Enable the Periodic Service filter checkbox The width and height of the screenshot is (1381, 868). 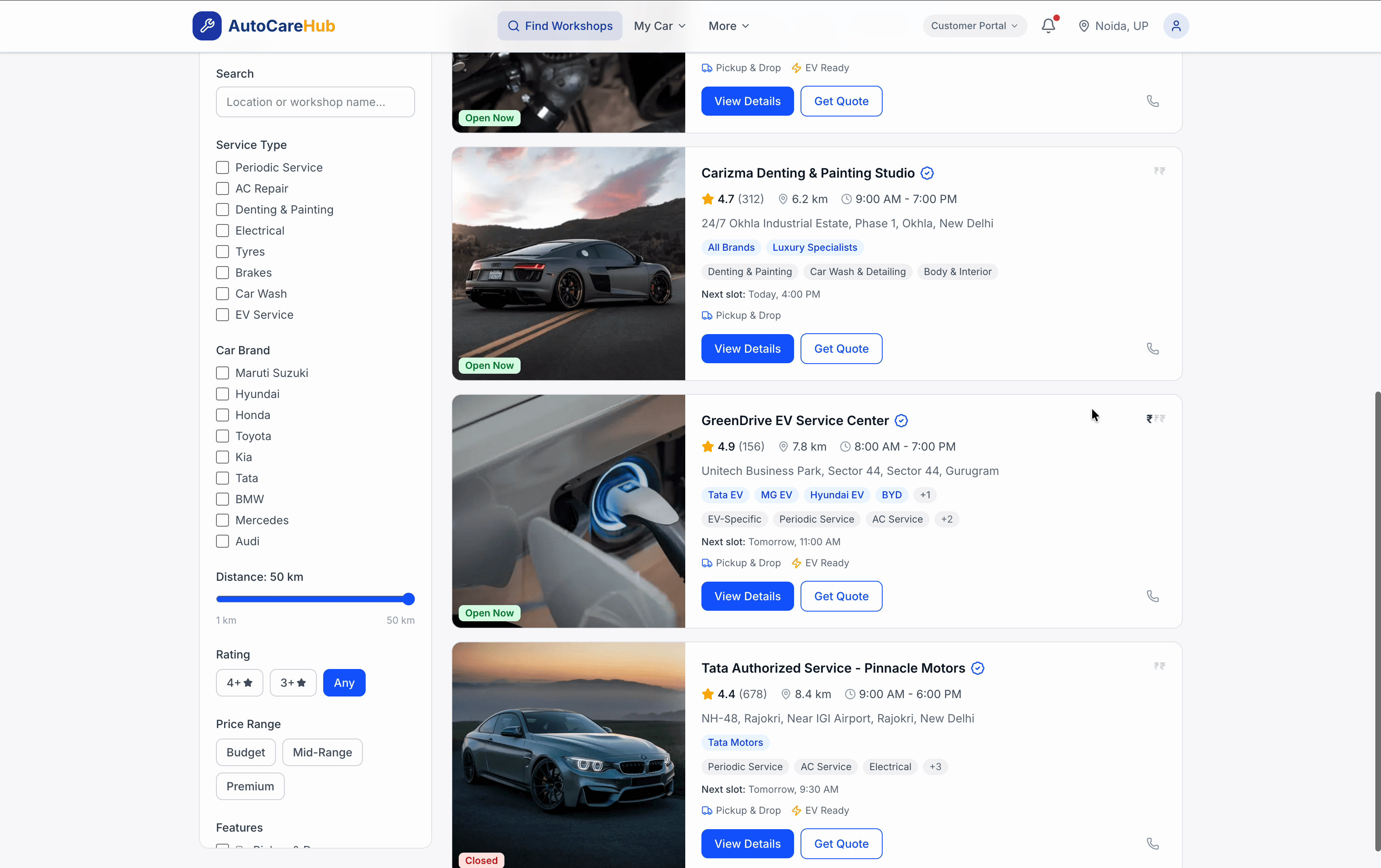coord(222,167)
